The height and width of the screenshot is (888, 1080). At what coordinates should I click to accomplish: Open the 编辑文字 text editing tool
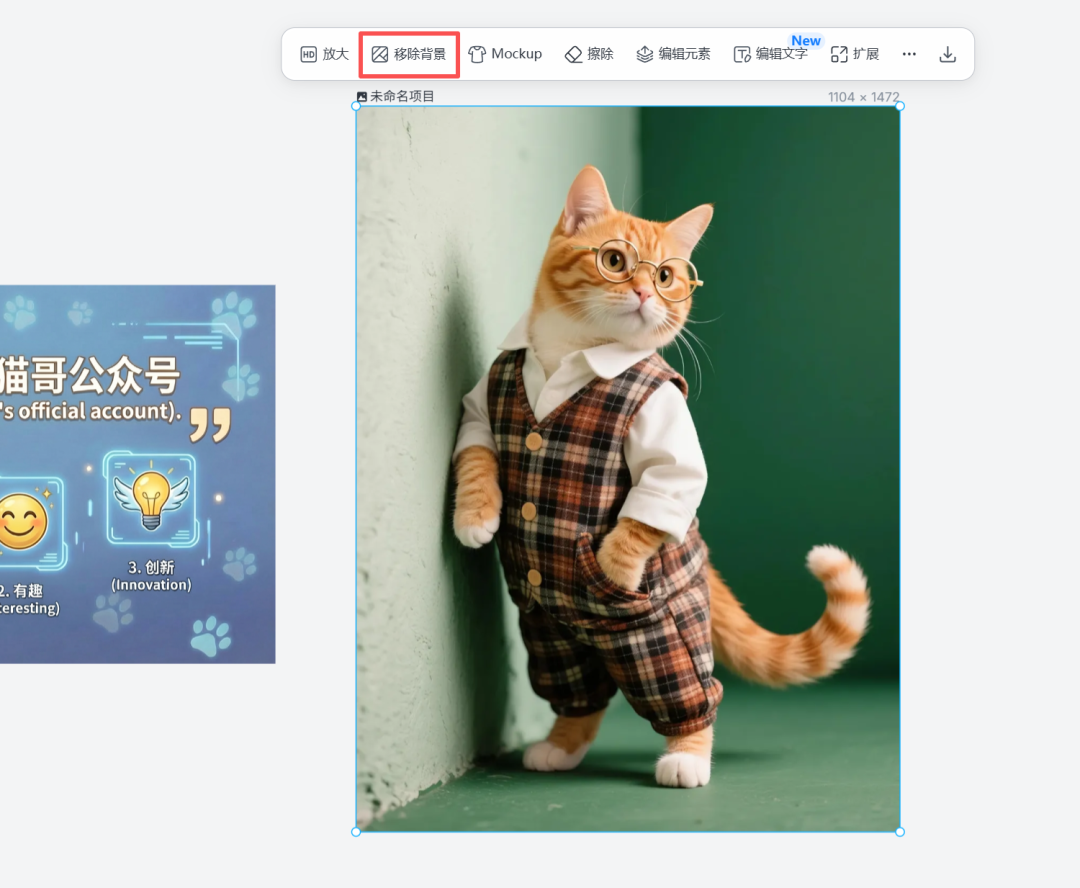(771, 54)
